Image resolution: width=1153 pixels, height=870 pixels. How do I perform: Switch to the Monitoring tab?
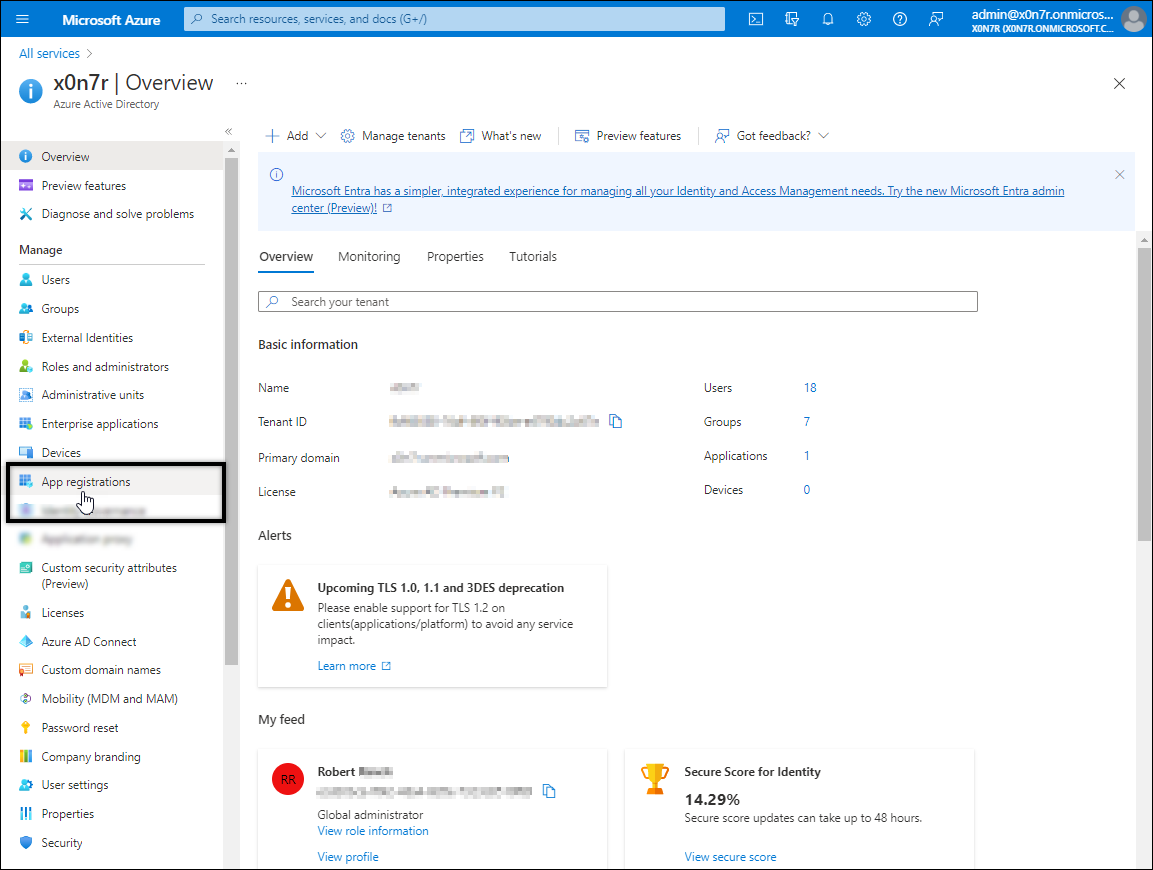(x=369, y=257)
